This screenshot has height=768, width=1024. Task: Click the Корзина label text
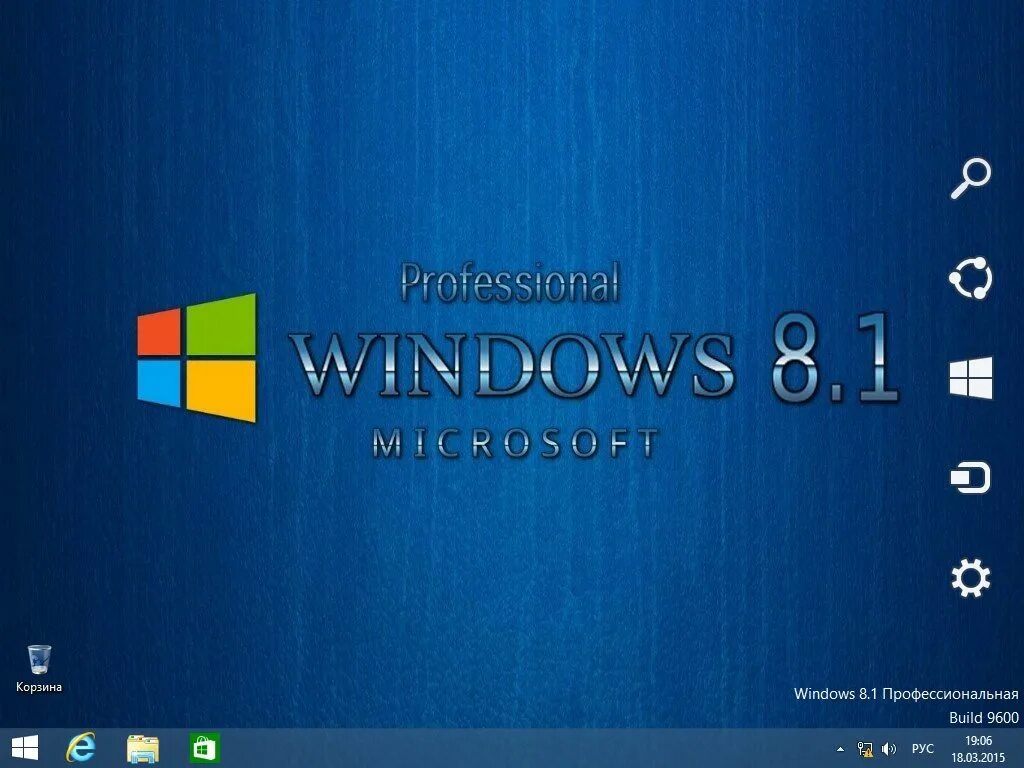pyautogui.click(x=39, y=687)
